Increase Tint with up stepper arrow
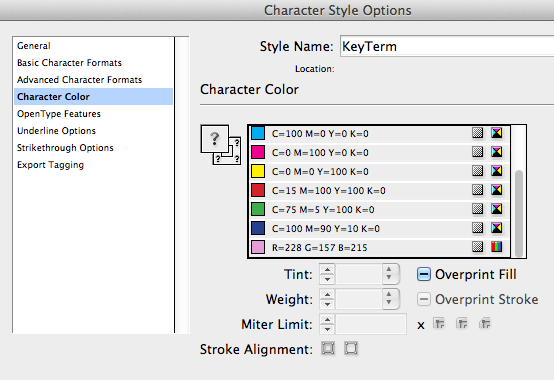The height and width of the screenshot is (380, 554). pyautogui.click(x=327, y=270)
